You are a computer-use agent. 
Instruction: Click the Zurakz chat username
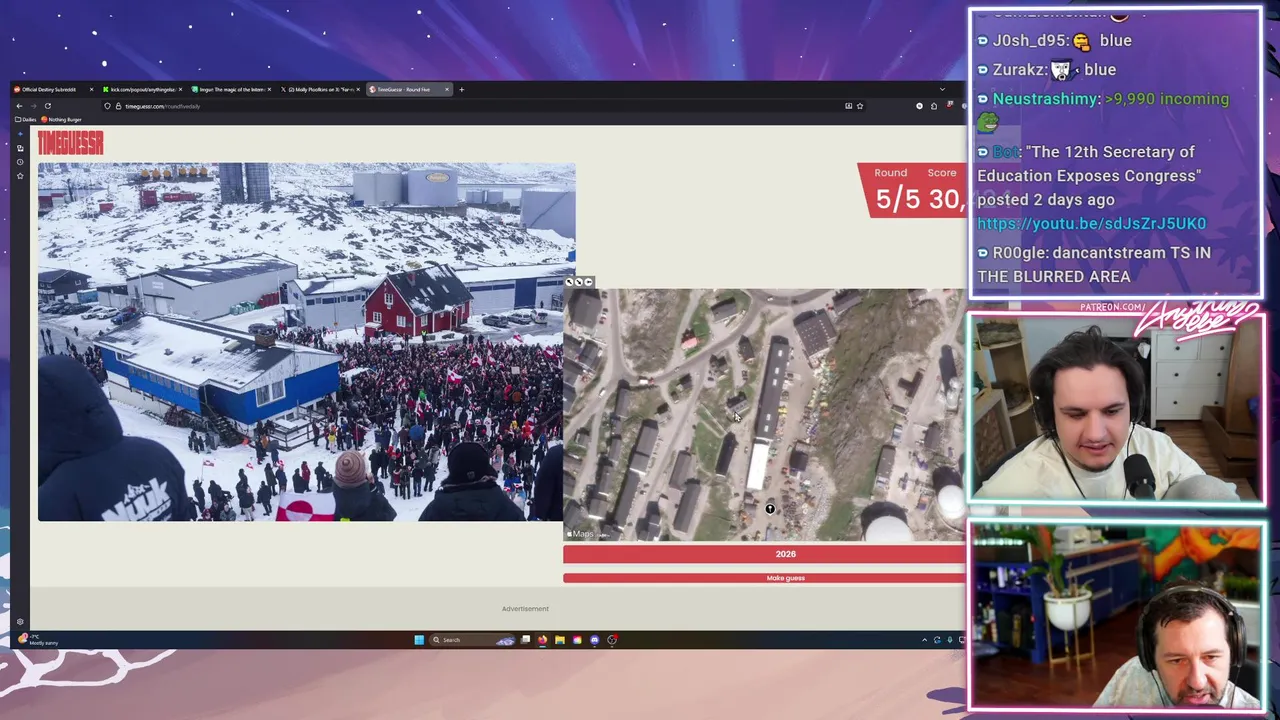[x=1019, y=70]
